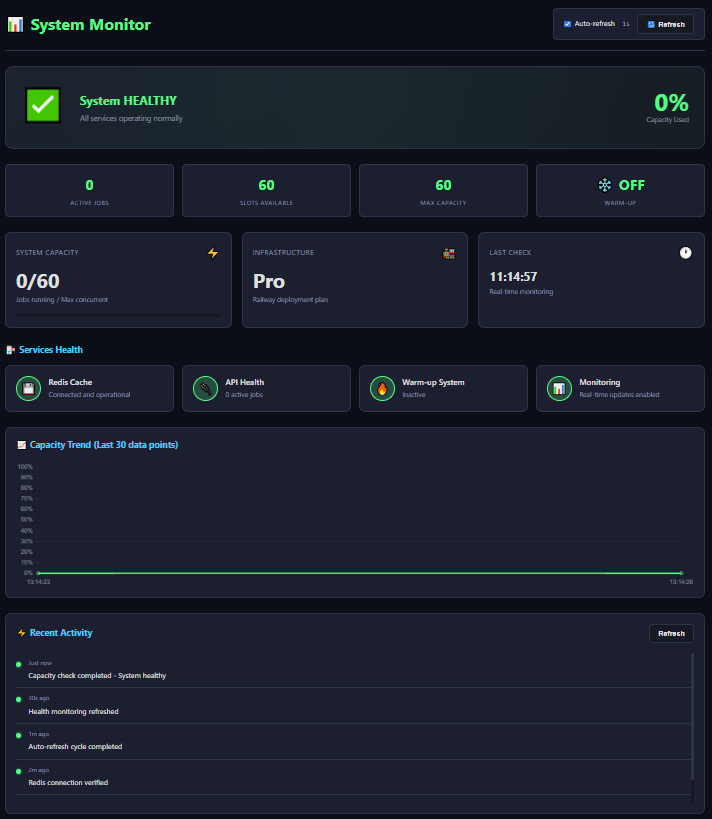Click the Slots Available stat value
This screenshot has height=819, width=712.
point(266,185)
